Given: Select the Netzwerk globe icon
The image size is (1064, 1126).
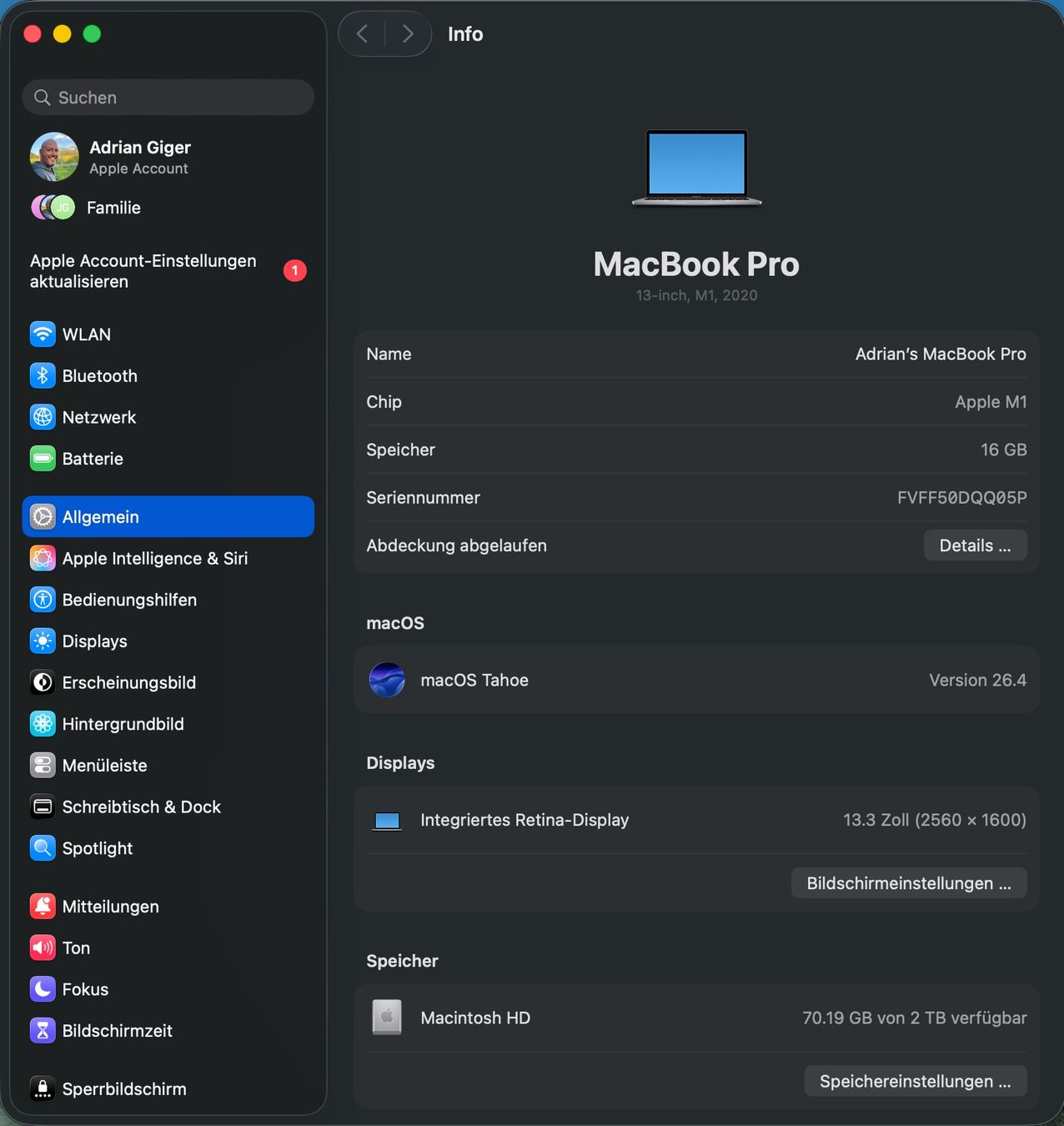Looking at the screenshot, I should 43,417.
